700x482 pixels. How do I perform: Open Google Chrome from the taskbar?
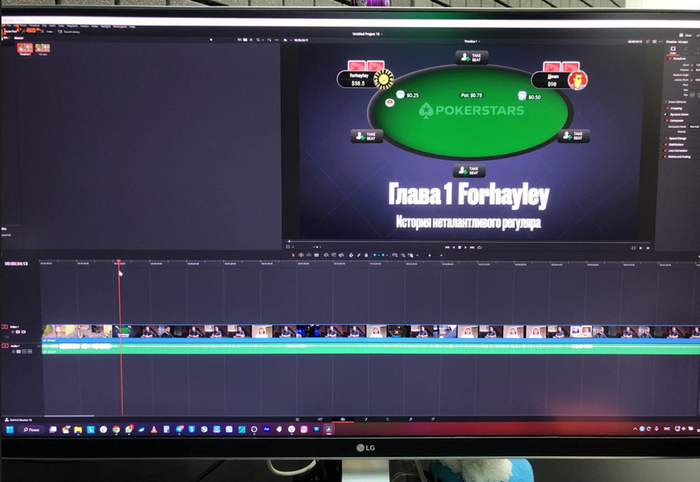(x=116, y=429)
